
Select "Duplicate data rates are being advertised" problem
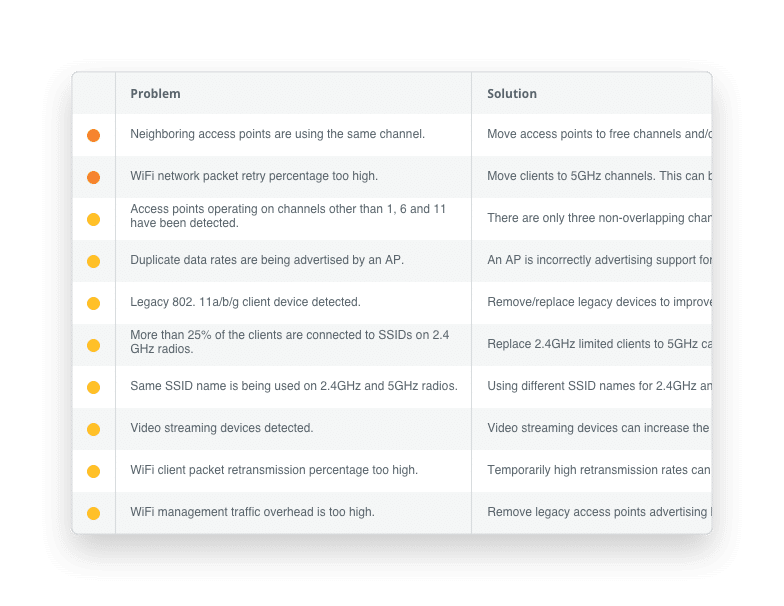click(267, 260)
